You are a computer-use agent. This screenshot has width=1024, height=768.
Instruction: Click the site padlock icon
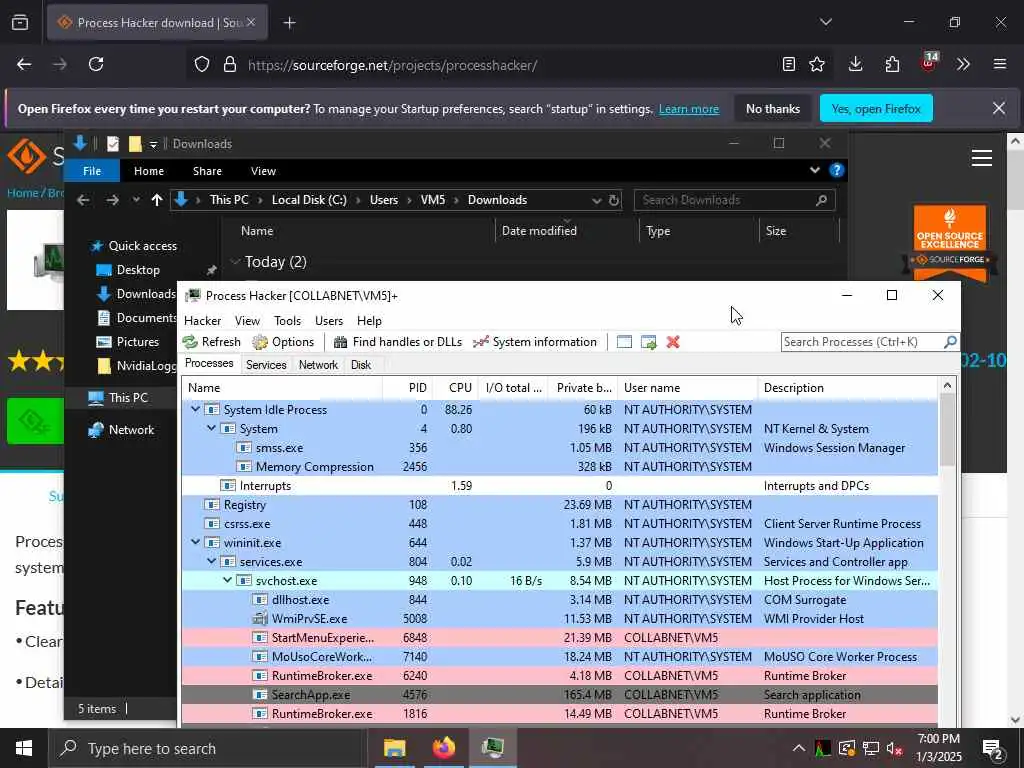[230, 64]
